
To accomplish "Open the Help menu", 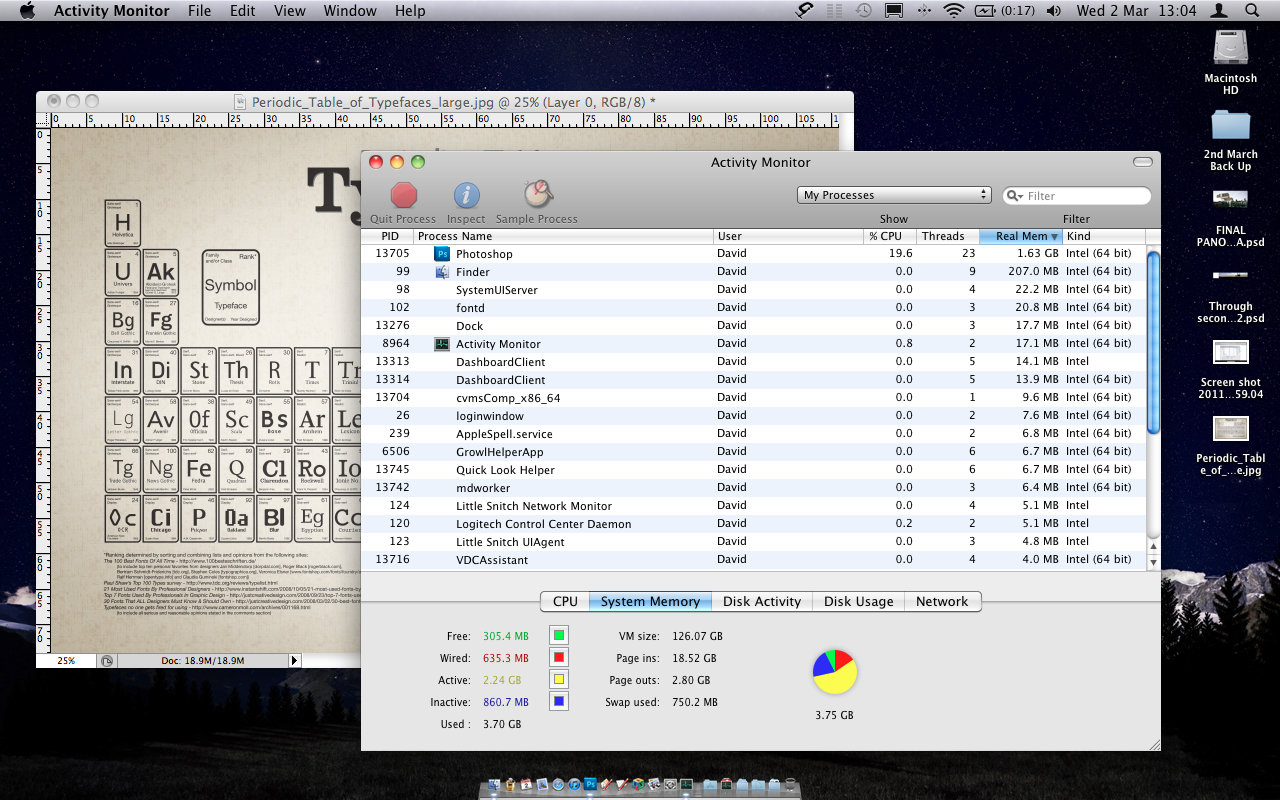I will point(410,11).
